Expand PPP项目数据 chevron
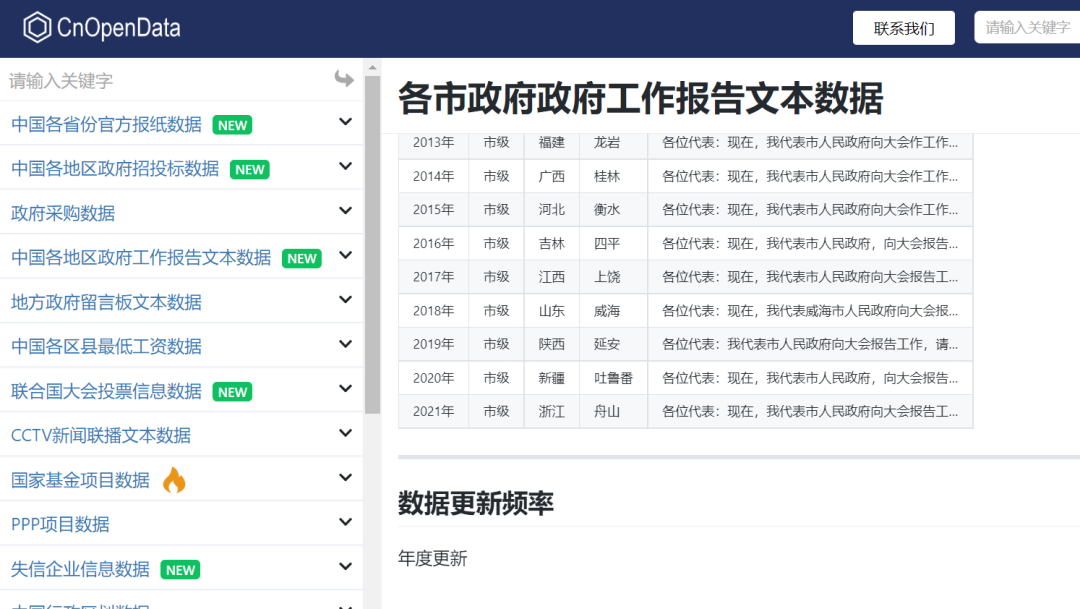1080x609 pixels. [x=346, y=522]
